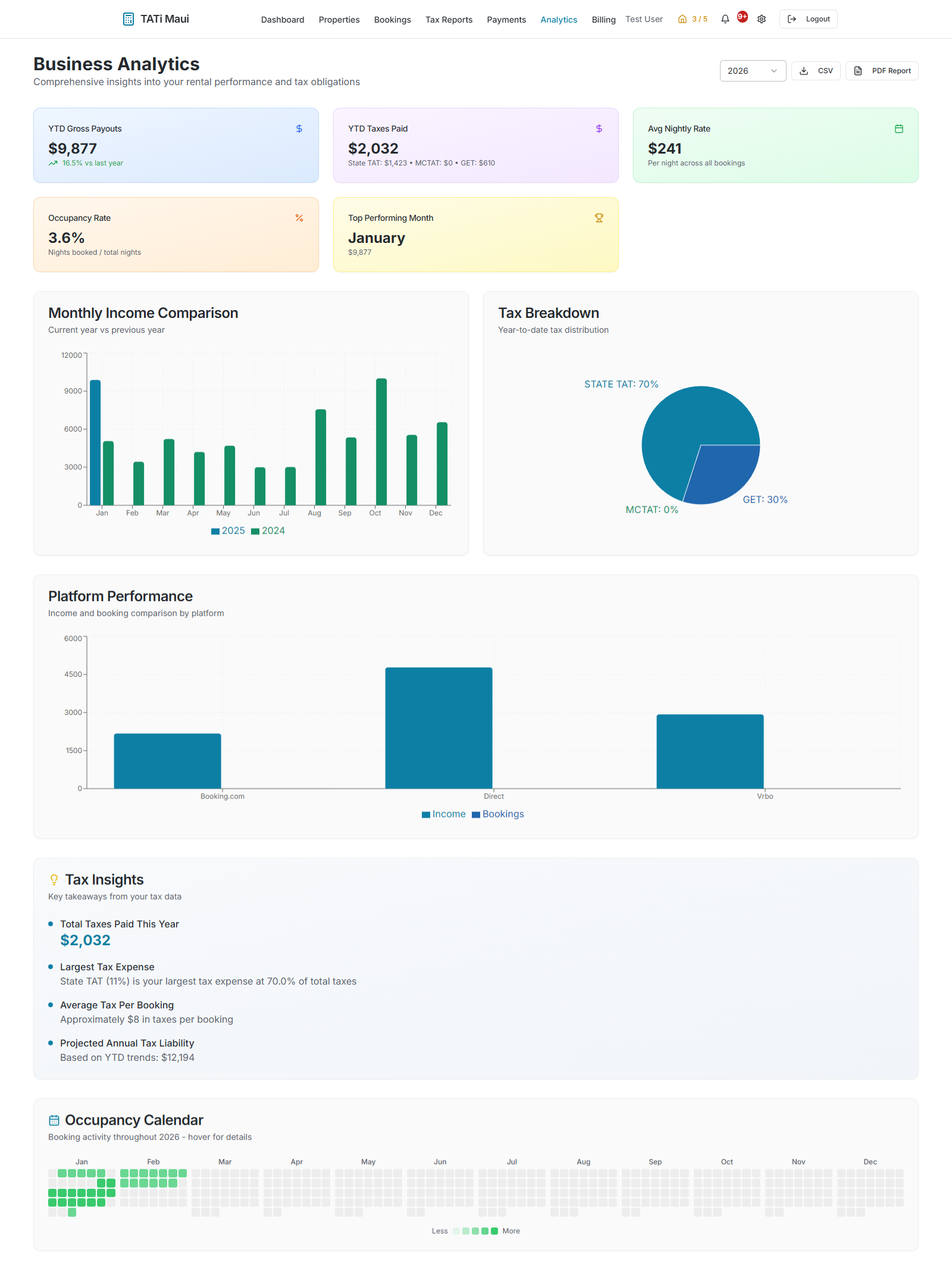This screenshot has height=1265, width=952.
Task: Open the settings gear icon
Action: pyautogui.click(x=761, y=18)
